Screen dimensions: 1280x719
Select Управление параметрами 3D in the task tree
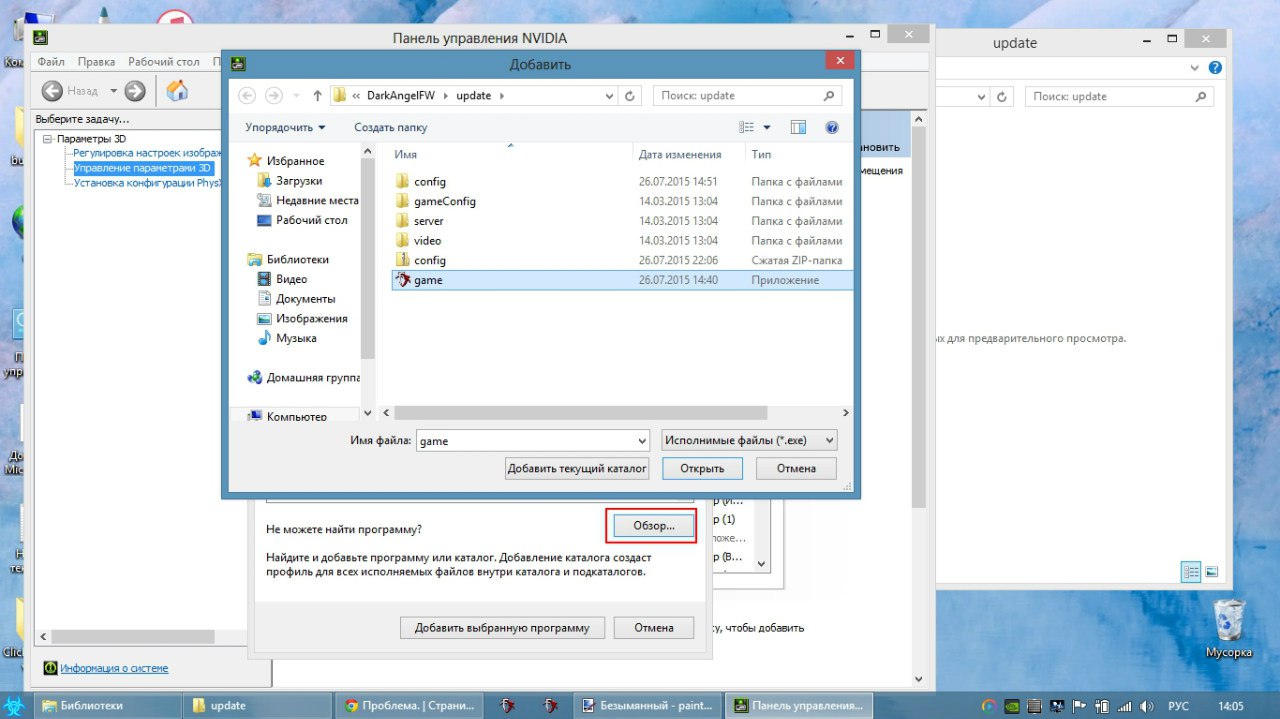tap(143, 168)
